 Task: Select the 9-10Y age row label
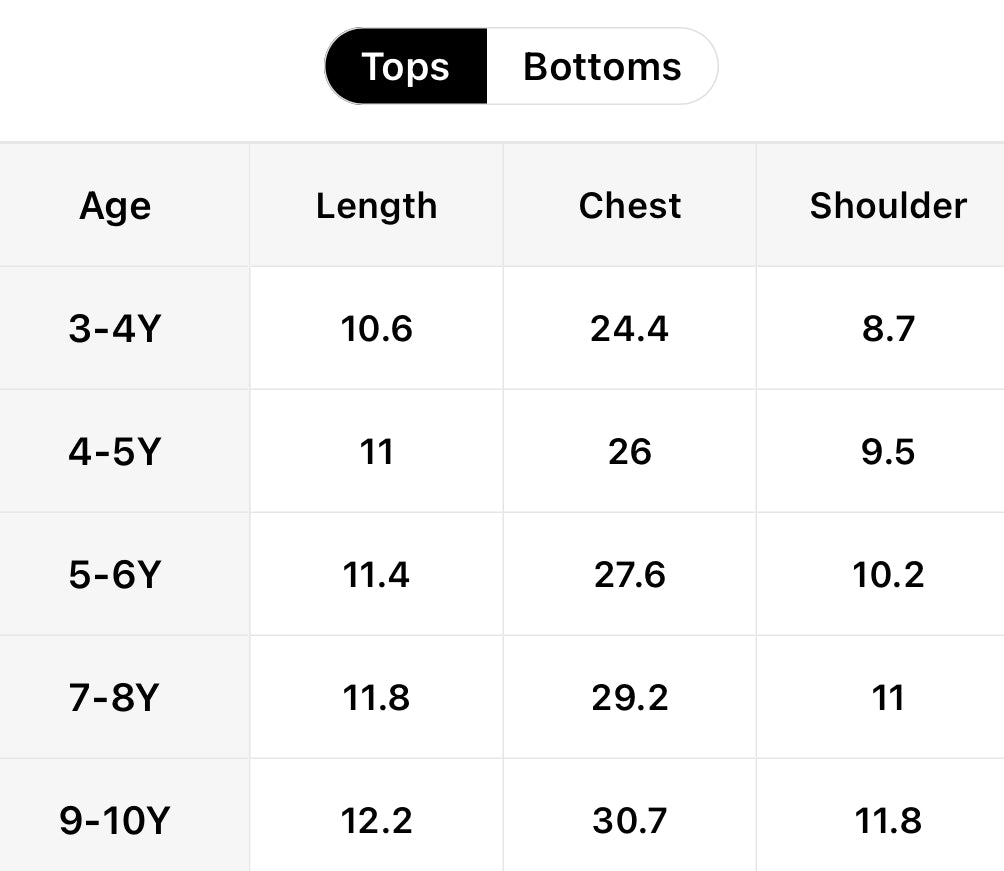115,821
